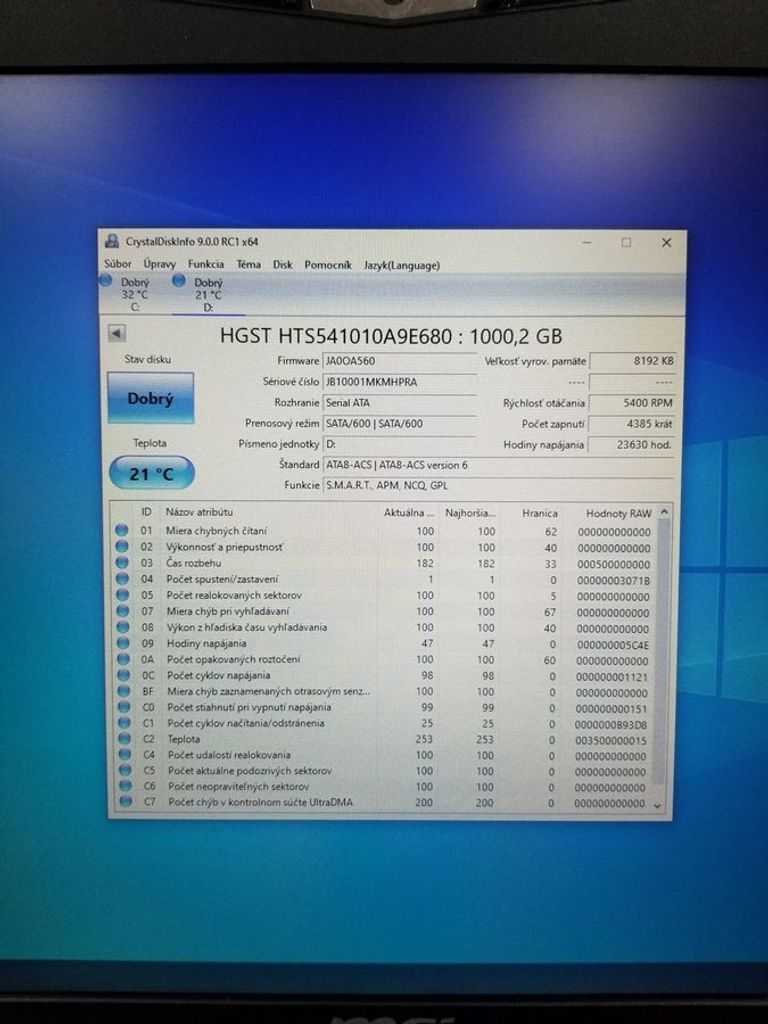This screenshot has width=768, height=1024.
Task: Select the Hodiny napájania attribute row
Action: [x=385, y=644]
